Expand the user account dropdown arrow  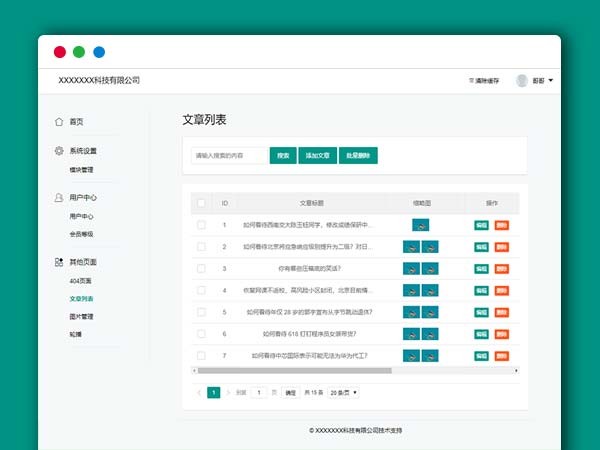tap(551, 80)
